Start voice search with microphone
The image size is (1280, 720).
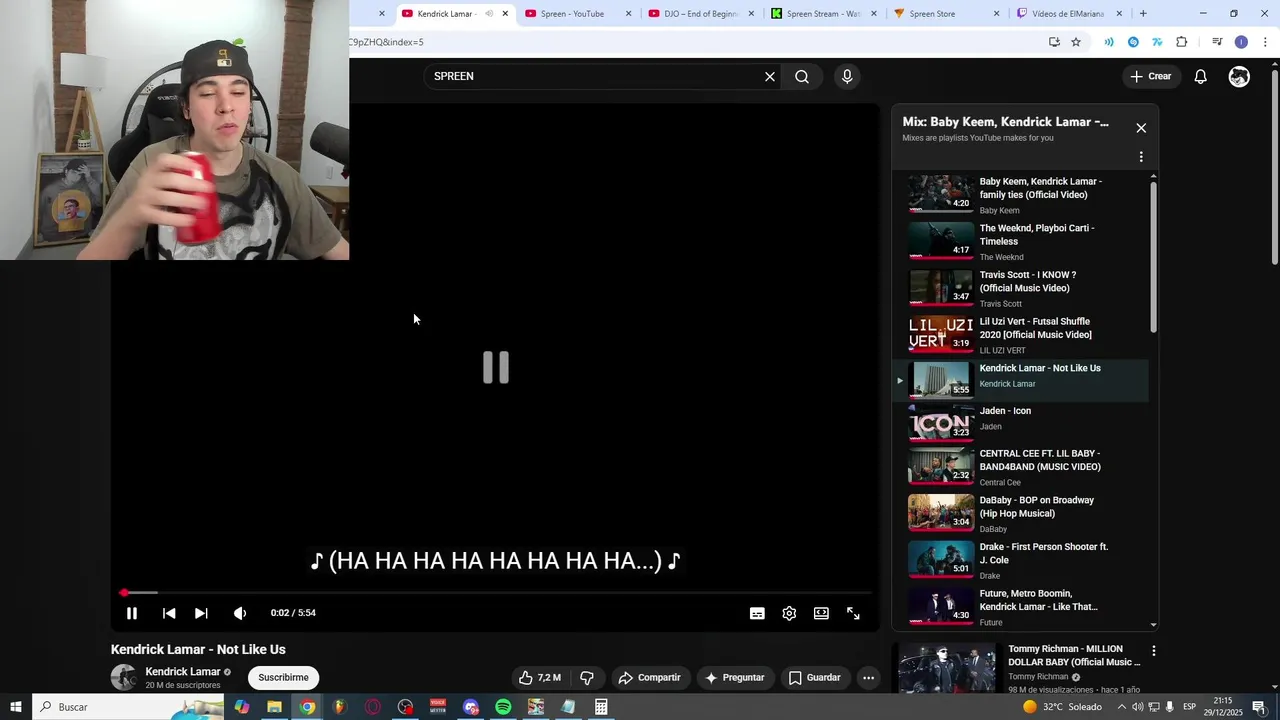(x=847, y=76)
